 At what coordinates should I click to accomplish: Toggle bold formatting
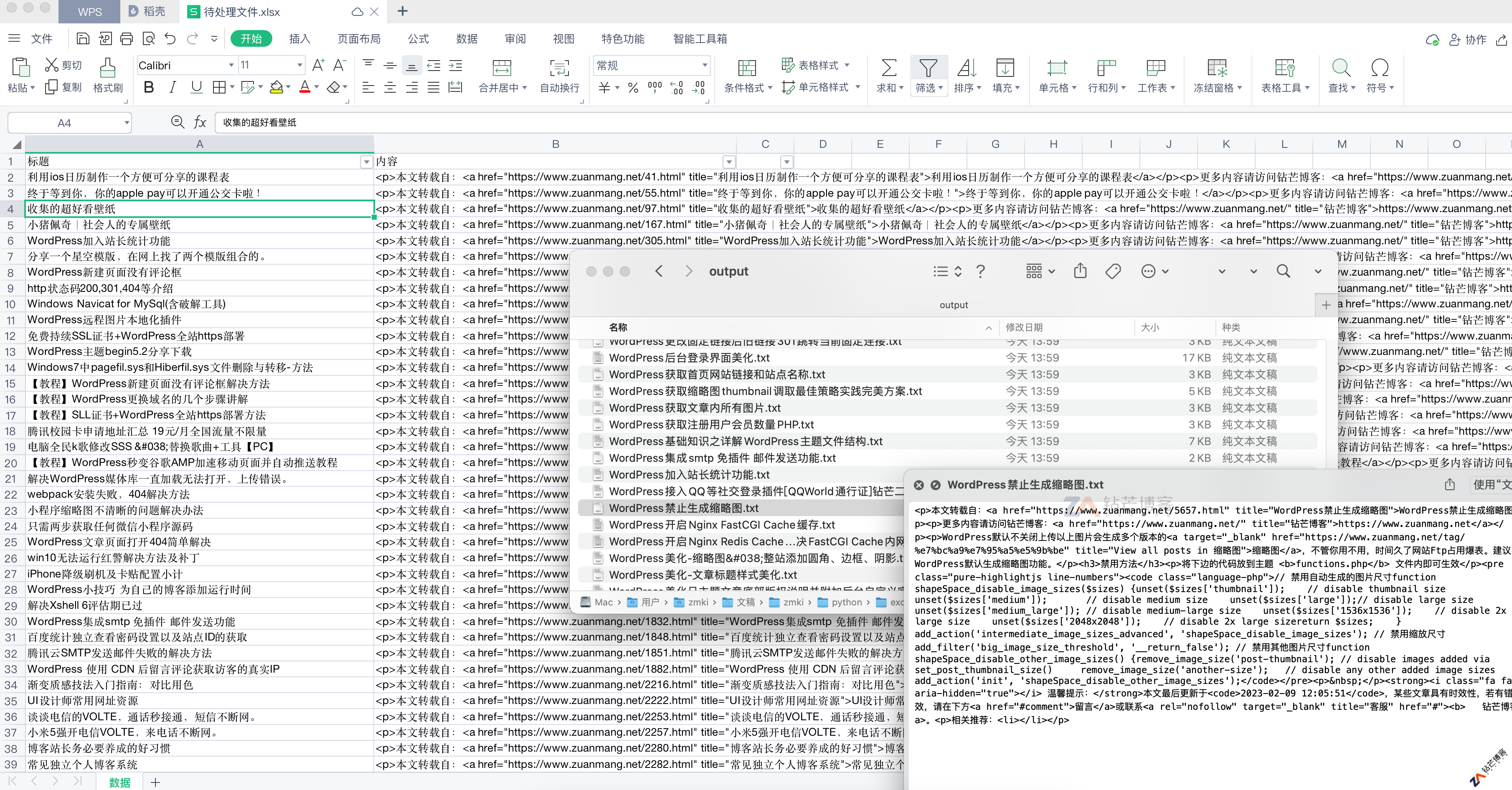149,87
